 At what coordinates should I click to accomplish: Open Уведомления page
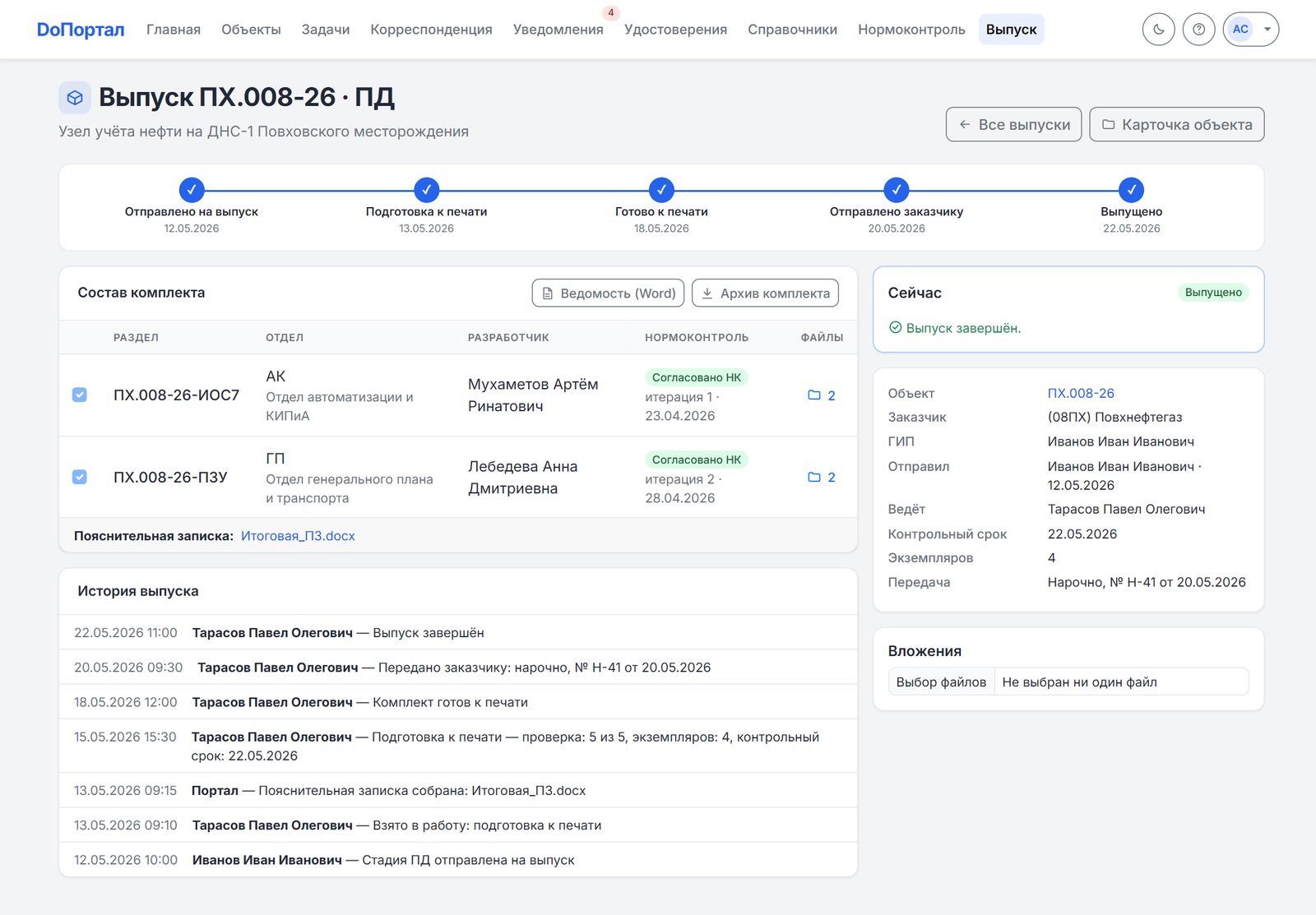coord(558,30)
